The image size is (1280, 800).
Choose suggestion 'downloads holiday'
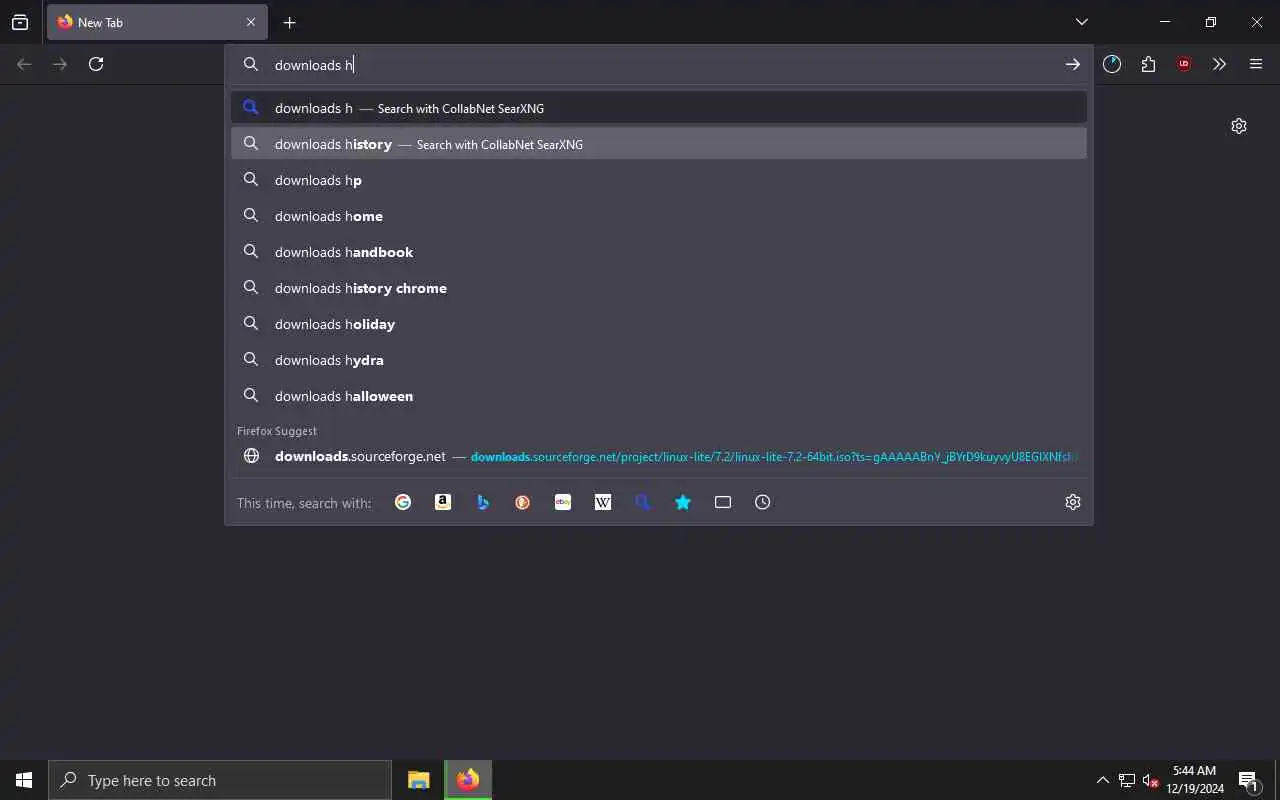pyautogui.click(x=659, y=324)
